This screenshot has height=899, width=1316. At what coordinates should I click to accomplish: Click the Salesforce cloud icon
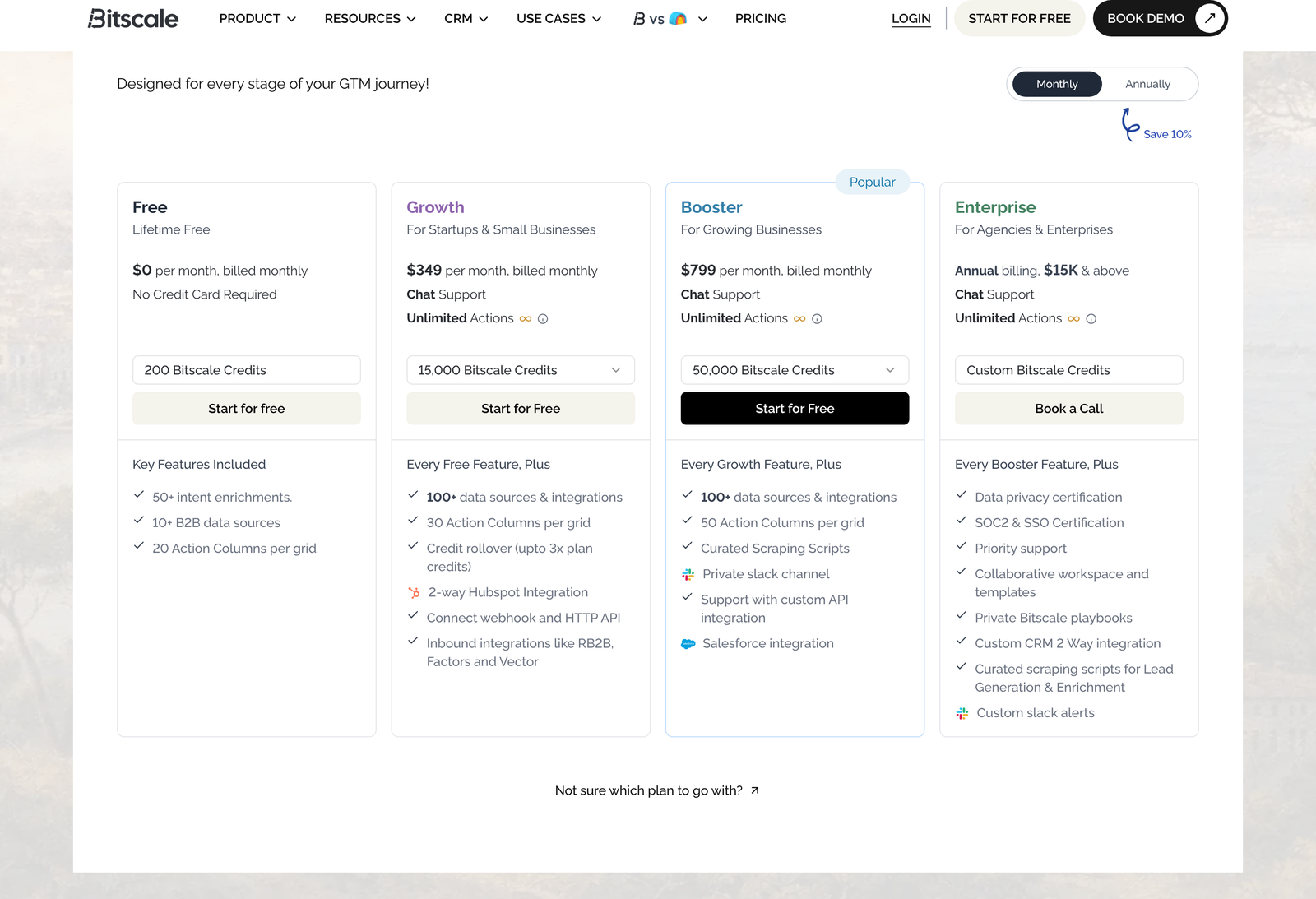(x=688, y=644)
